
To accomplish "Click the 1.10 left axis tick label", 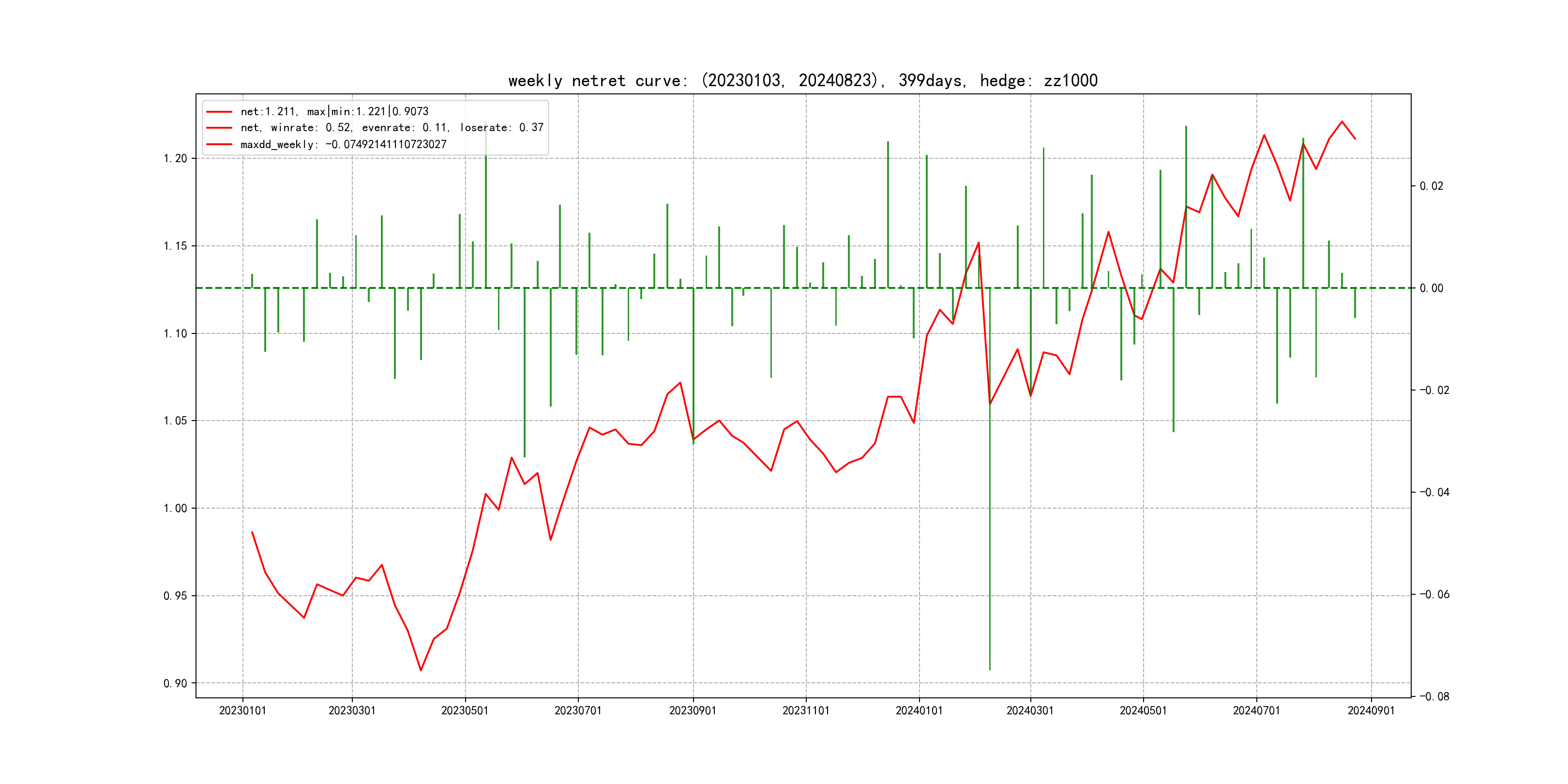I will [x=175, y=333].
